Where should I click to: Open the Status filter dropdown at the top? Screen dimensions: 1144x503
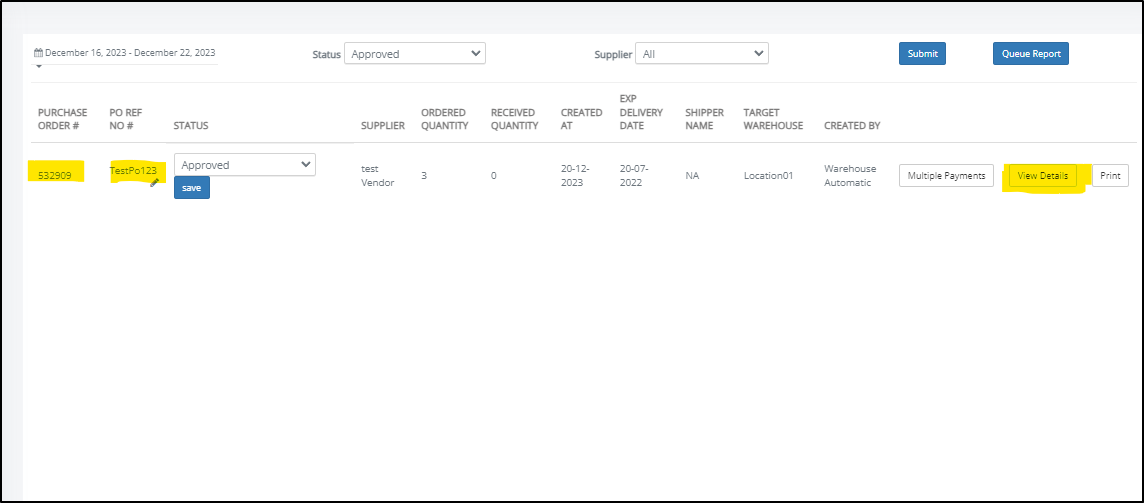pyautogui.click(x=414, y=54)
